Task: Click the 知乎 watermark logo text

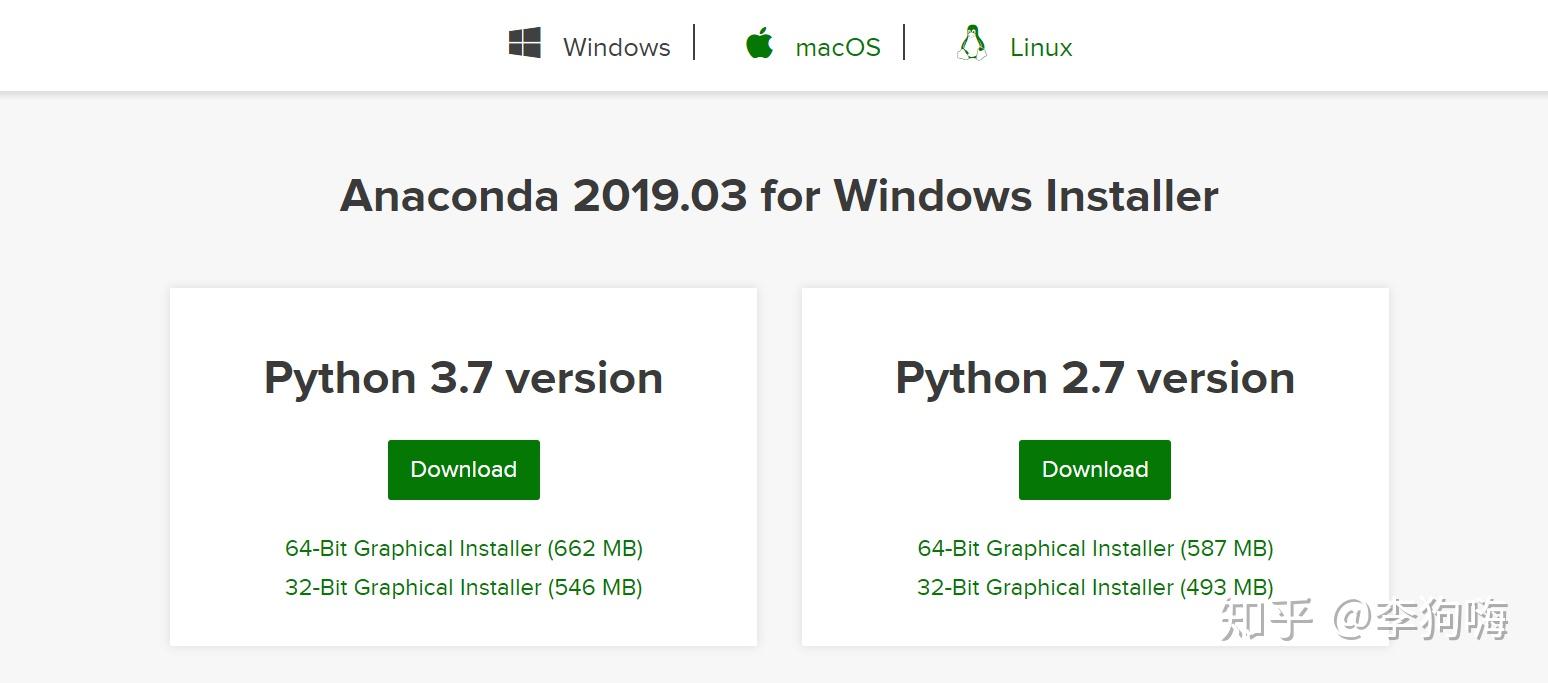Action: (x=1265, y=620)
